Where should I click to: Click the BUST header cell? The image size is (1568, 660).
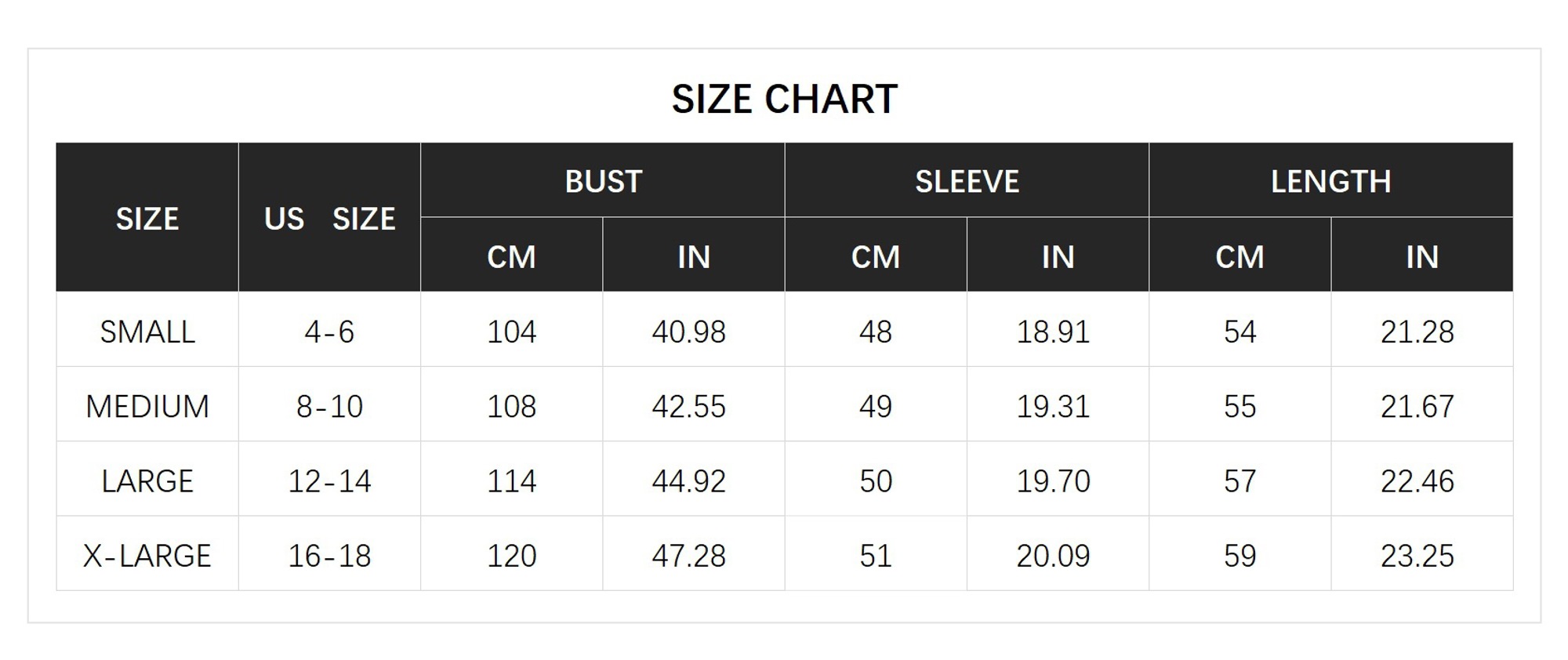603,180
